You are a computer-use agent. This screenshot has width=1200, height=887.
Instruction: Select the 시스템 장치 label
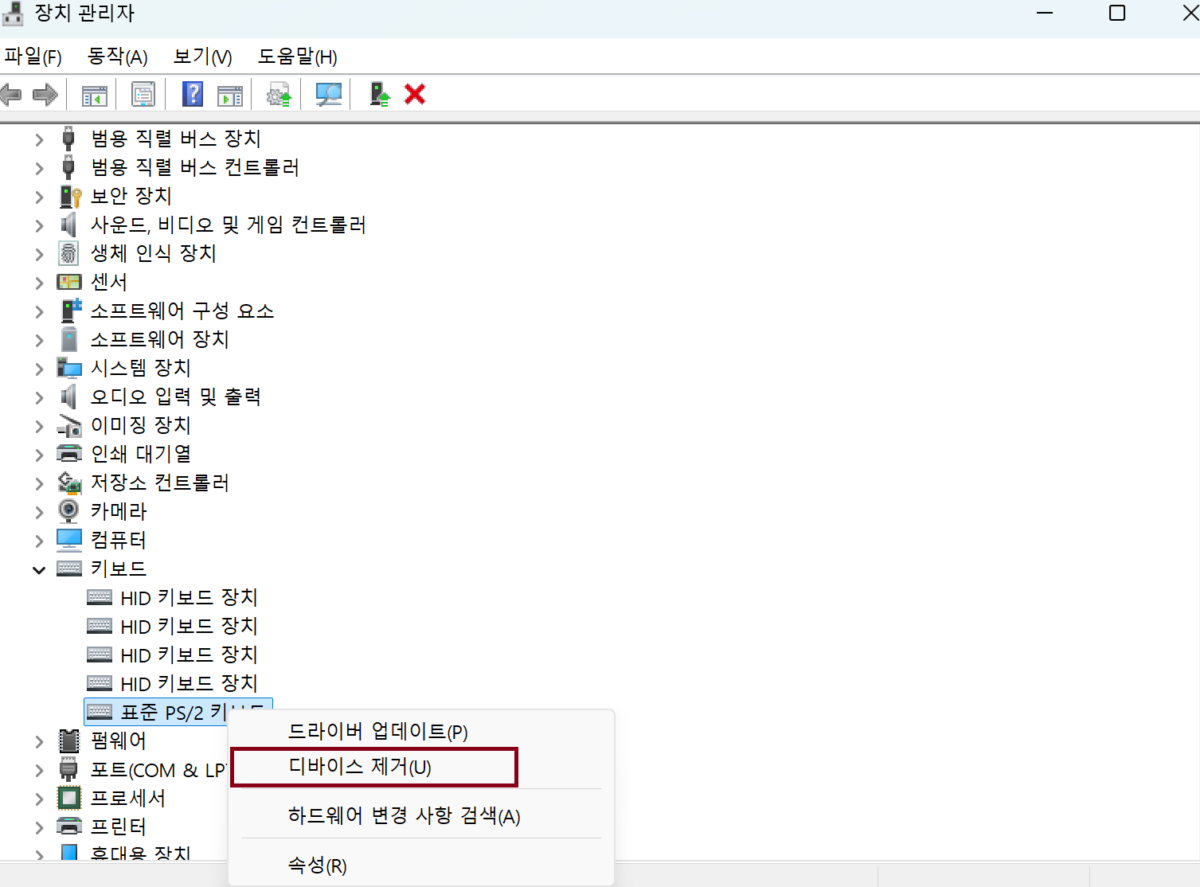click(x=141, y=368)
